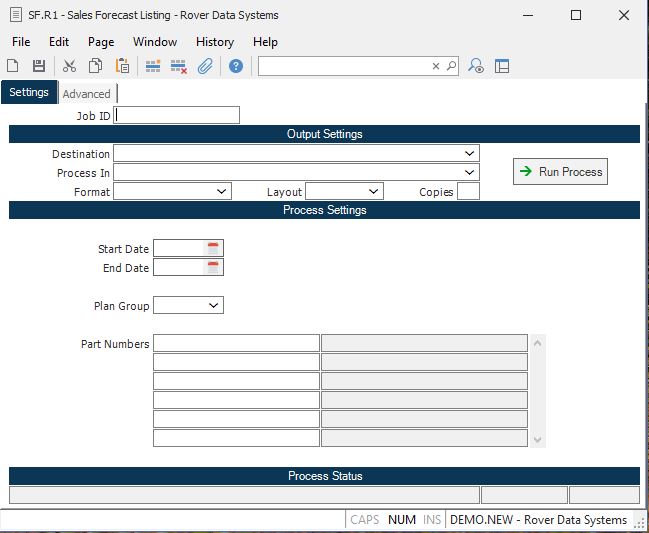This screenshot has width=649, height=533.
Task: Open the History menu
Action: coord(214,42)
